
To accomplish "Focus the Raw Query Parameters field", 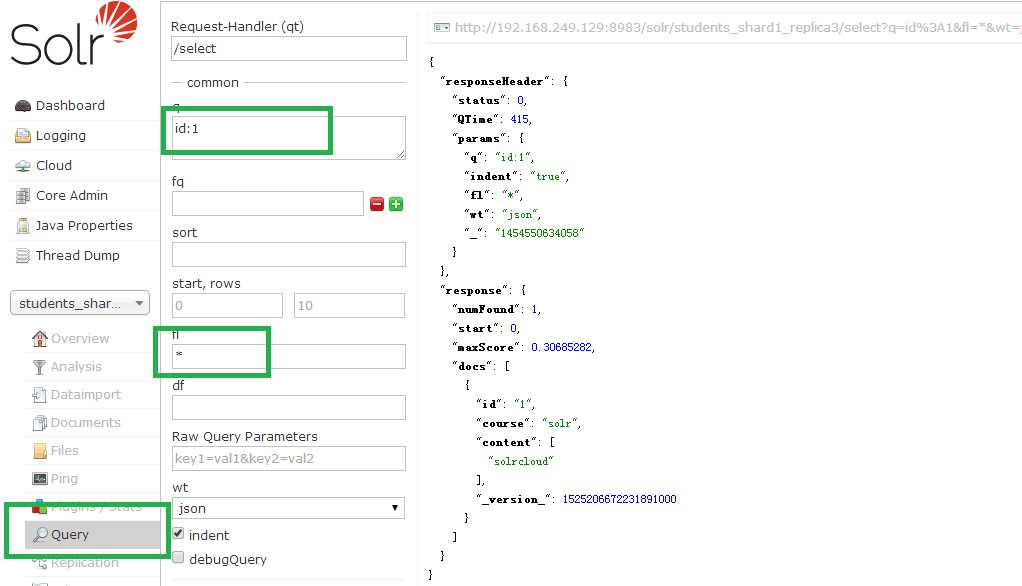I will [x=289, y=458].
